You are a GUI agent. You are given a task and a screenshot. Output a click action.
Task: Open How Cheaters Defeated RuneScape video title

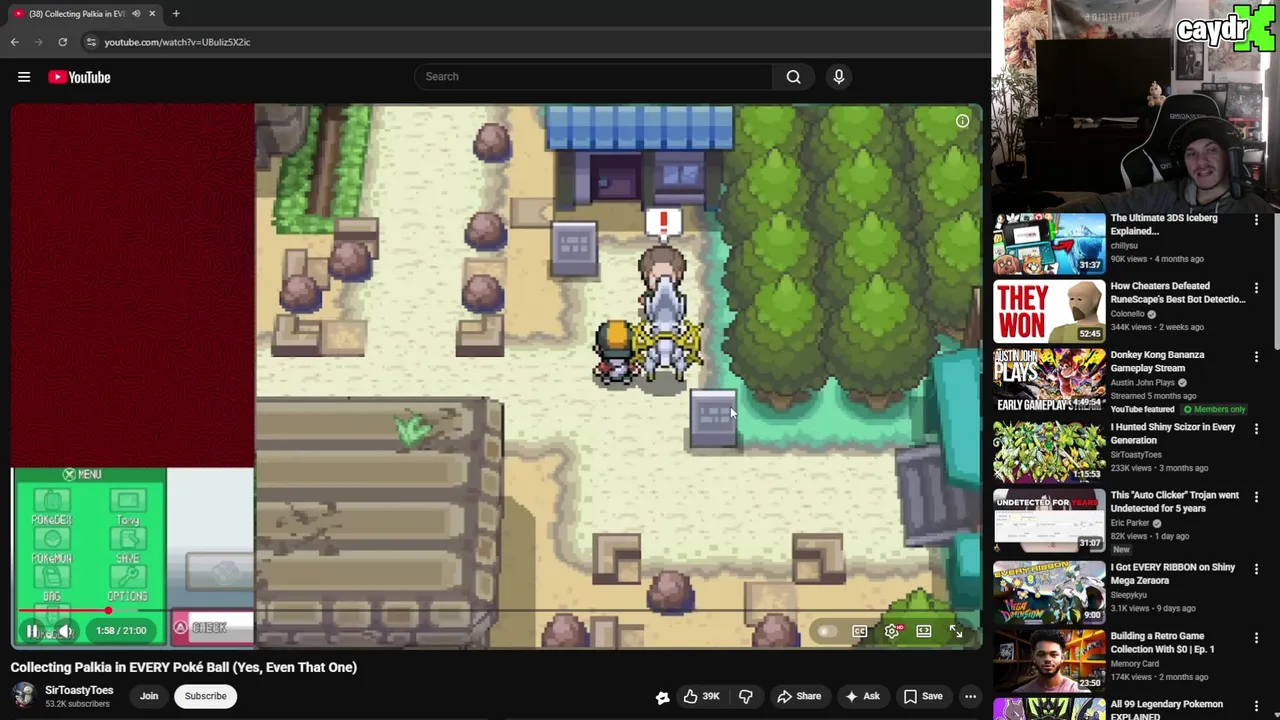point(1178,292)
